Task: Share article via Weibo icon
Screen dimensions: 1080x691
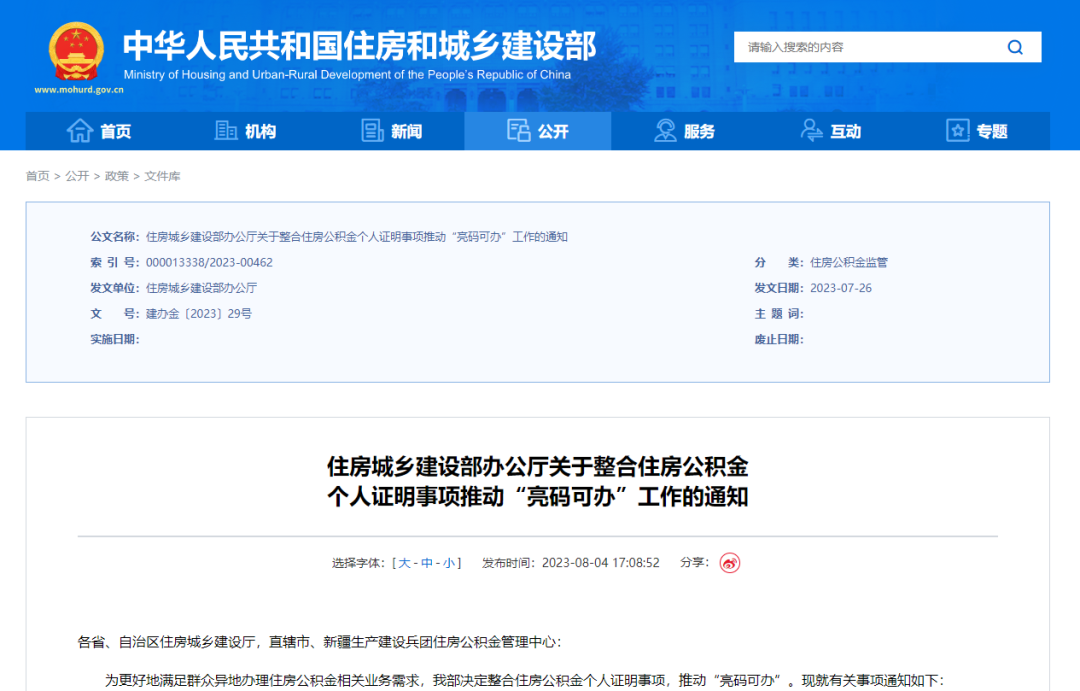Action: pyautogui.click(x=730, y=563)
